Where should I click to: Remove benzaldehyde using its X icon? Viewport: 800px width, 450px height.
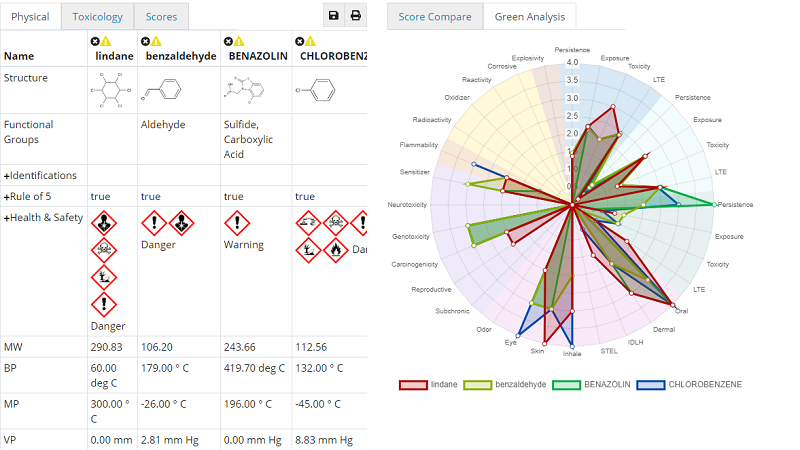tap(145, 41)
